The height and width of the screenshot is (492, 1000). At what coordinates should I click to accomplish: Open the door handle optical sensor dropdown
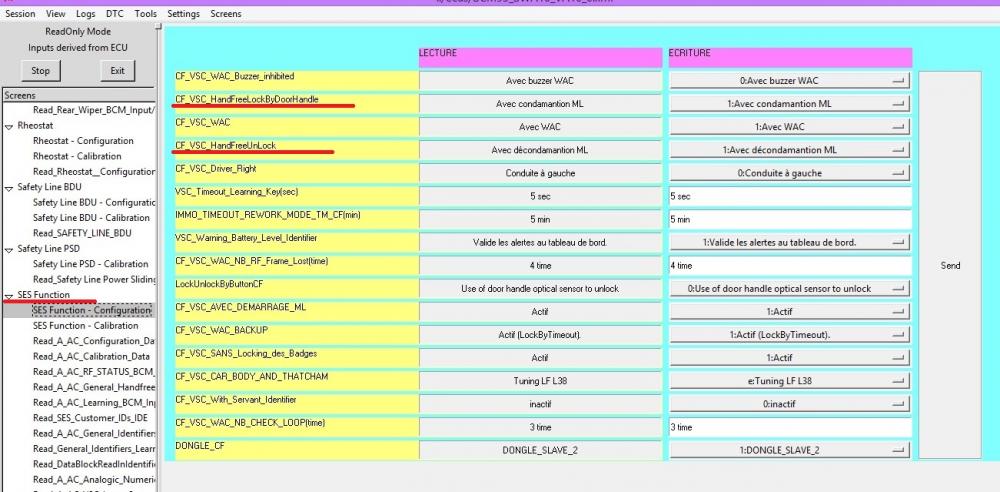pos(790,288)
